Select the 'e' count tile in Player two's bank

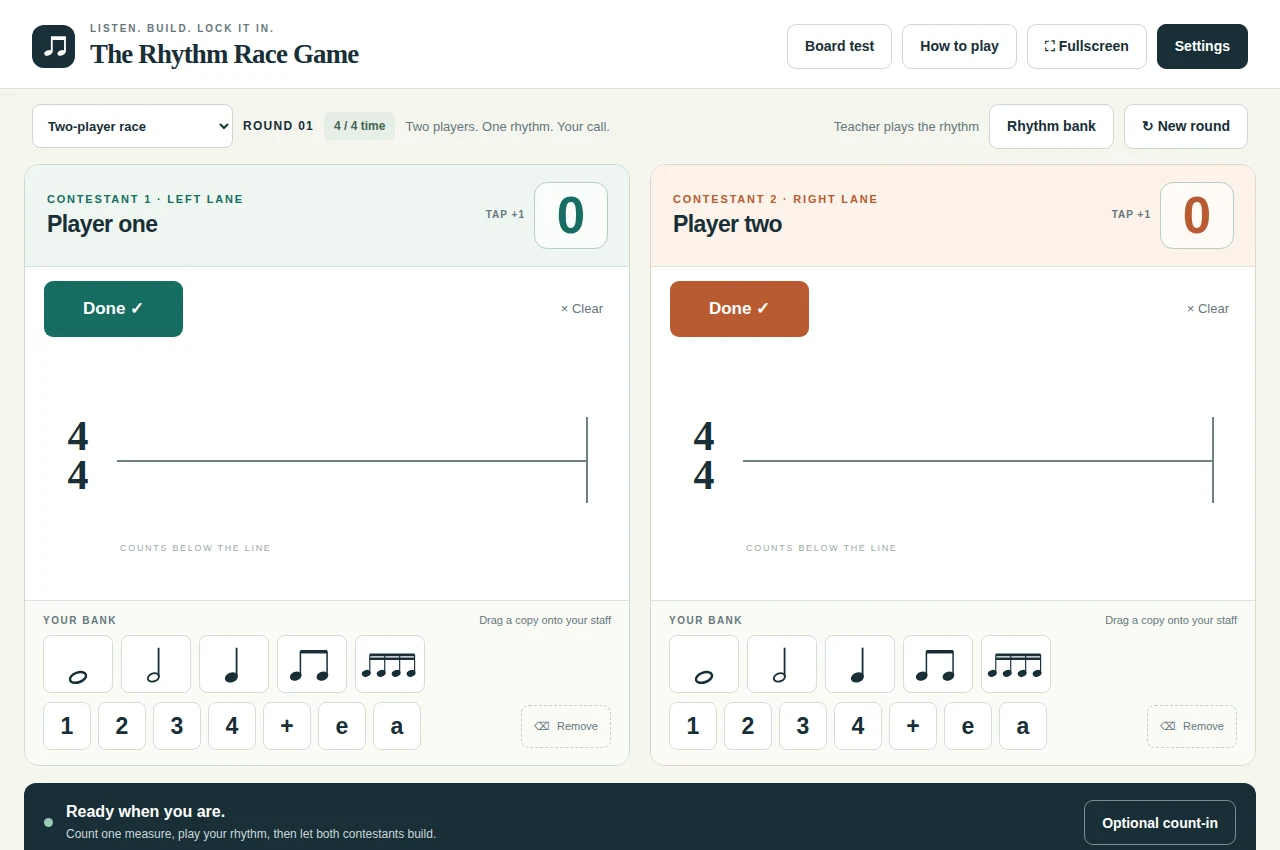point(968,726)
